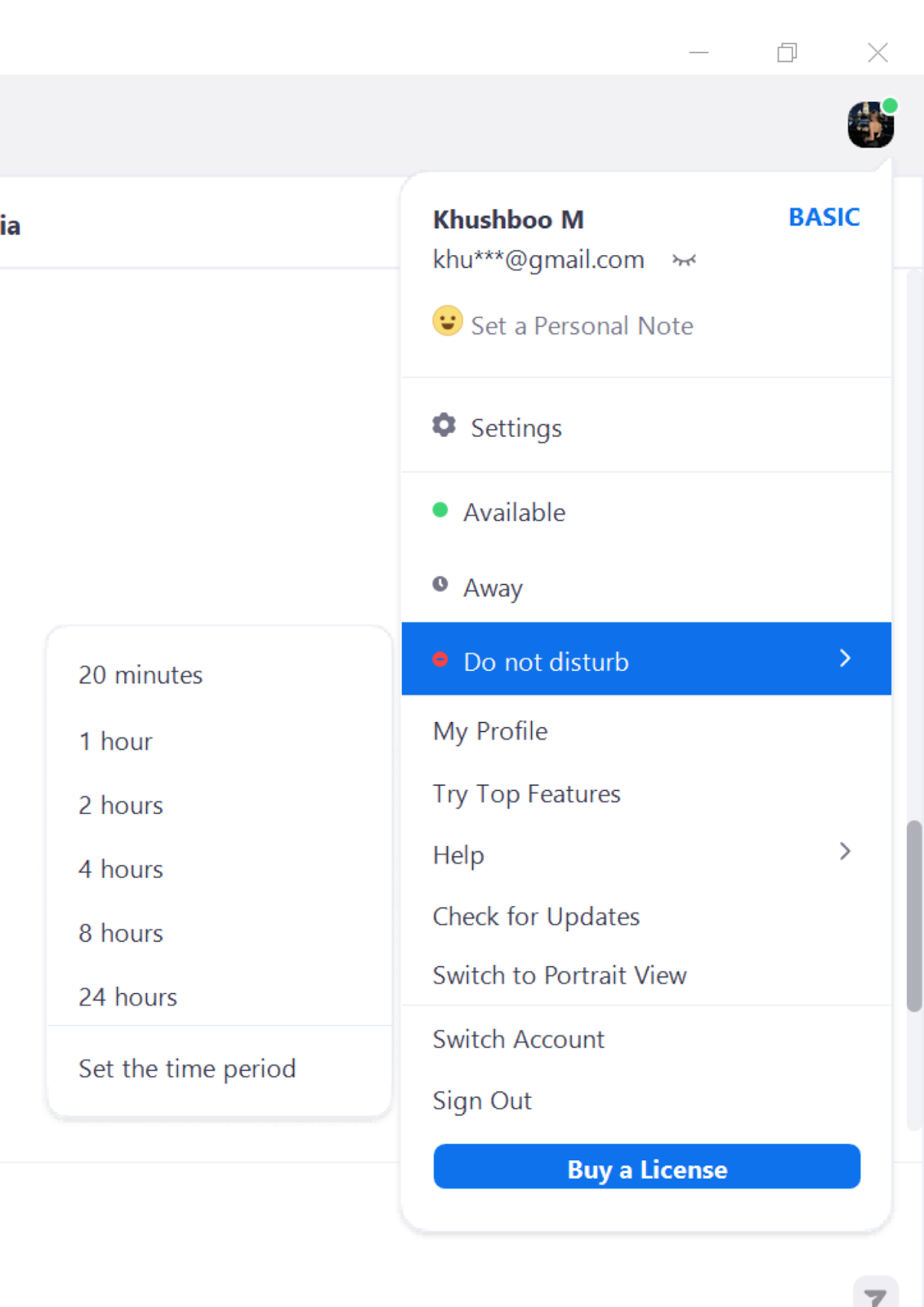Expand Do not disturb submenu arrow
Image resolution: width=924 pixels, height=1307 pixels.
pyautogui.click(x=846, y=658)
